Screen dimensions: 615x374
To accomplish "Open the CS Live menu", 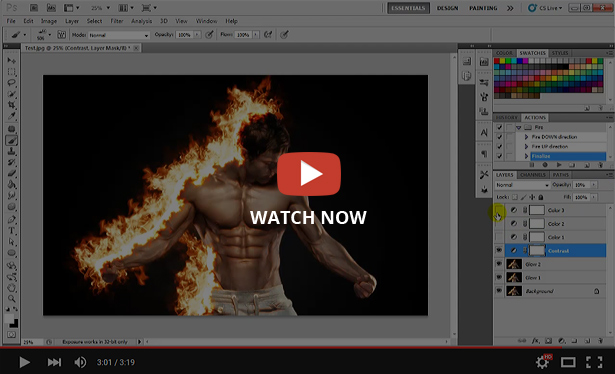I will (545, 8).
